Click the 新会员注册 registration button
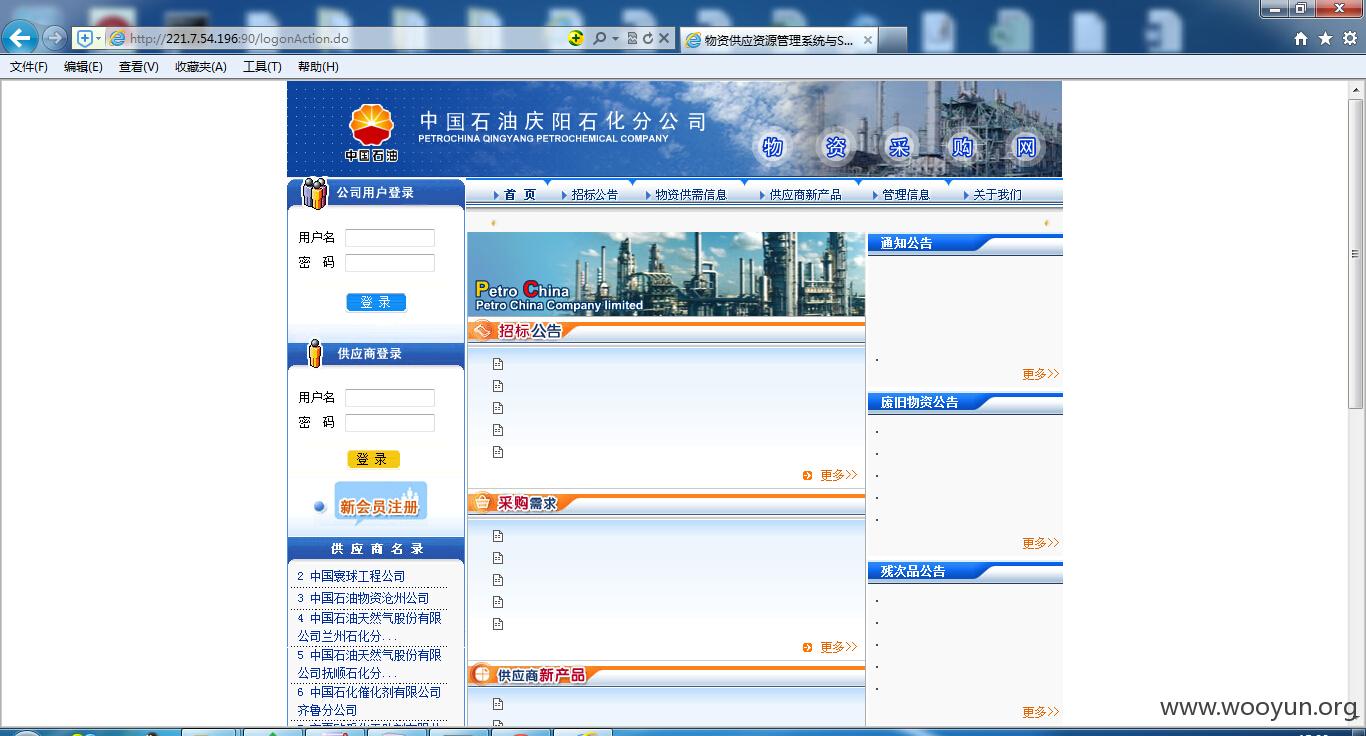 [x=379, y=505]
